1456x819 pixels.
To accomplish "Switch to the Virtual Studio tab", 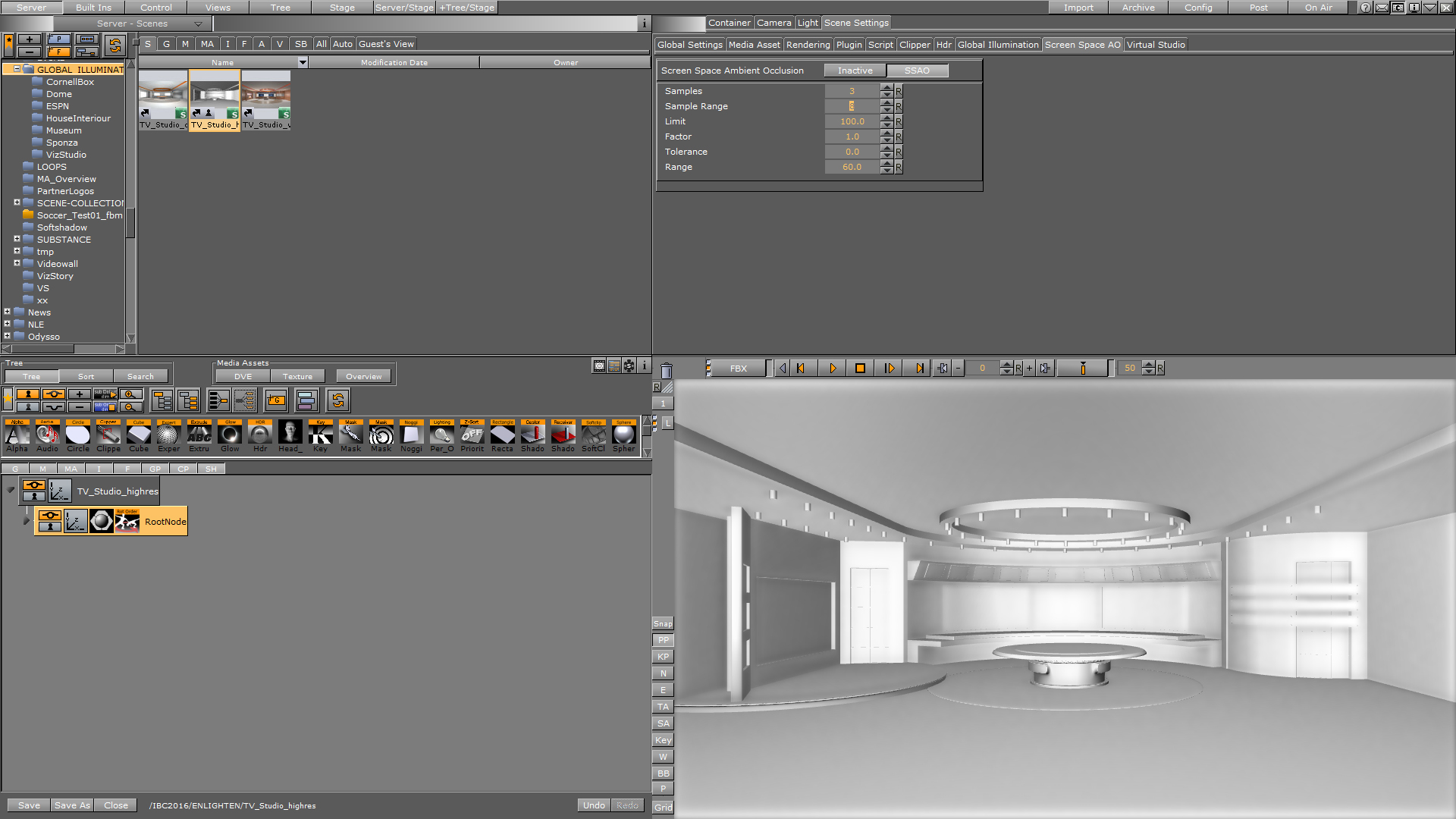I will 1155,45.
